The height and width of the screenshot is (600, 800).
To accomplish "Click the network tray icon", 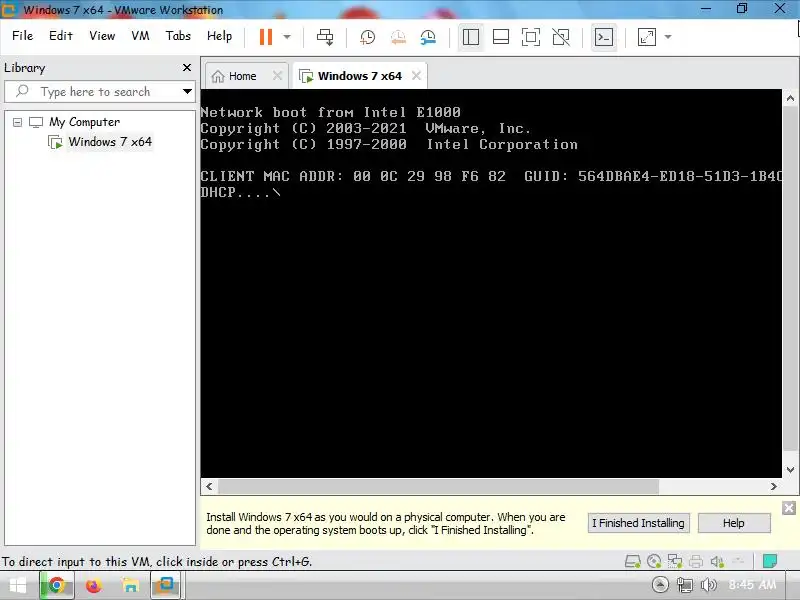I will (x=685, y=585).
